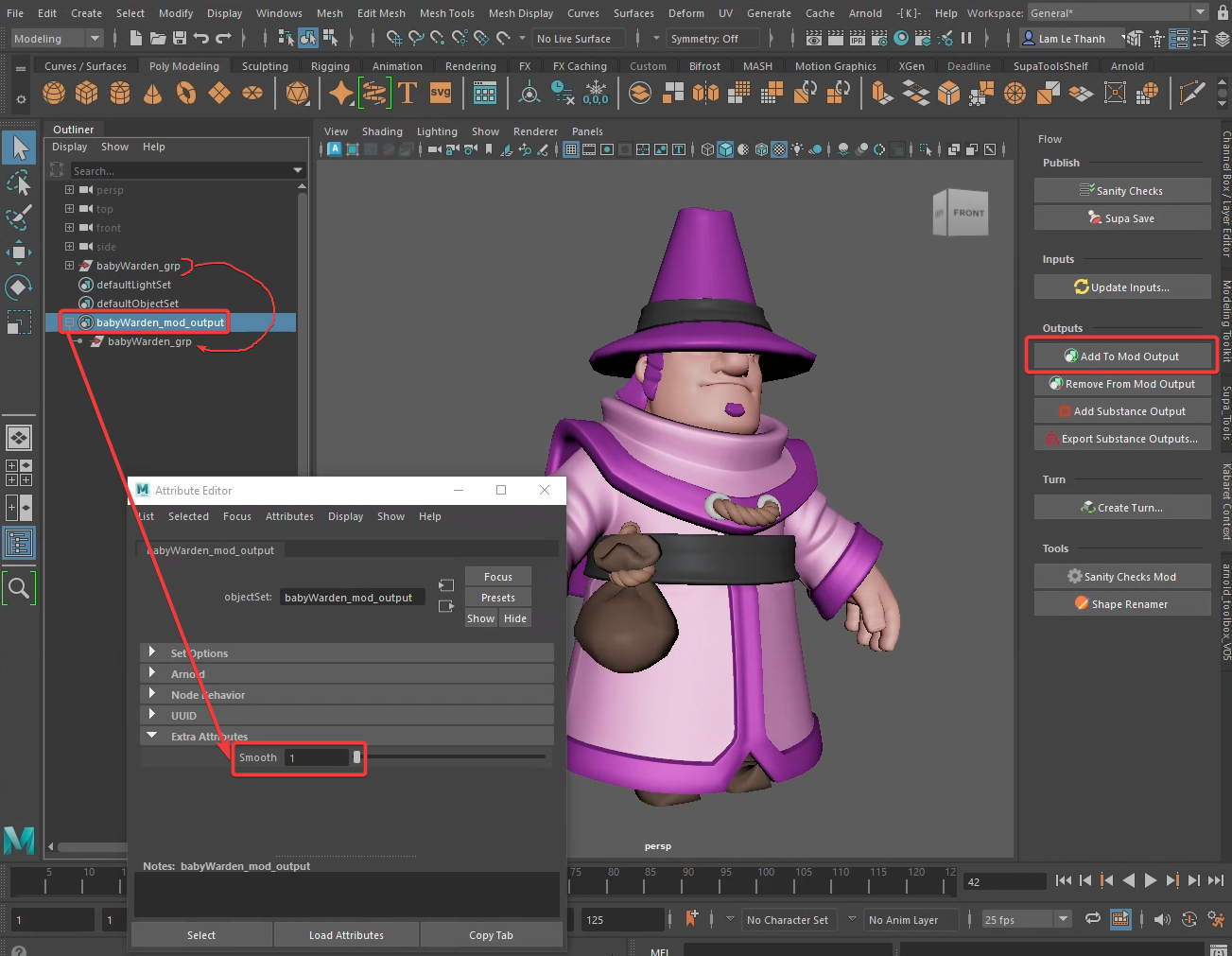Click the Shape Renamer button
Image resolution: width=1232 pixels, height=956 pixels.
coord(1122,604)
